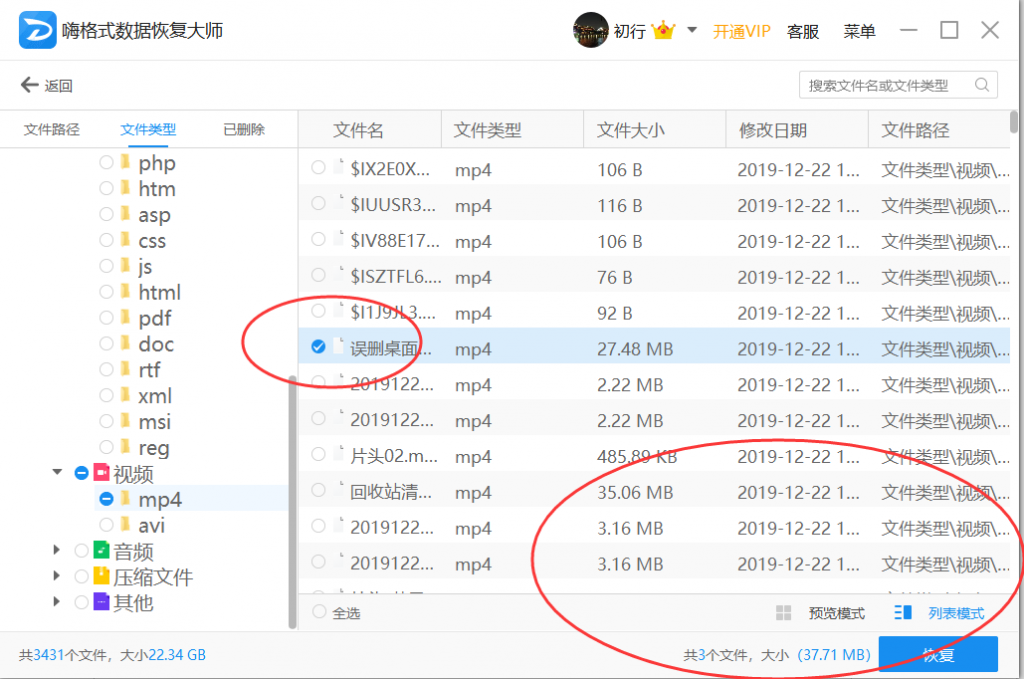
Task: Click the back arrow icon
Action: (x=29, y=85)
